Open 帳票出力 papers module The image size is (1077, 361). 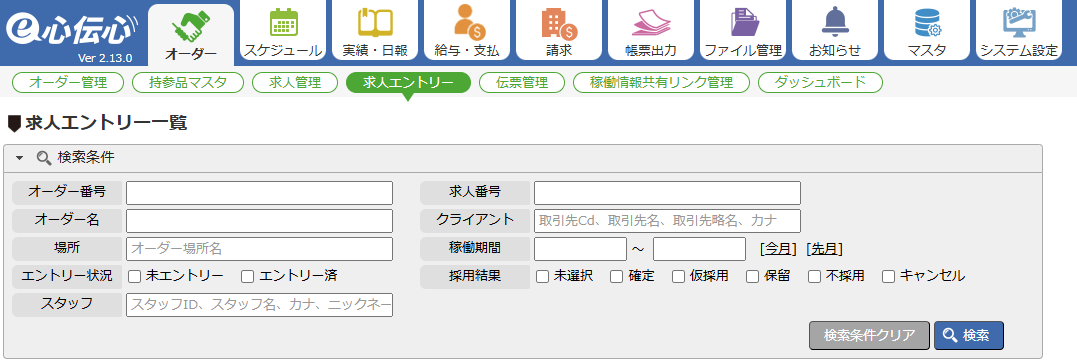651,30
